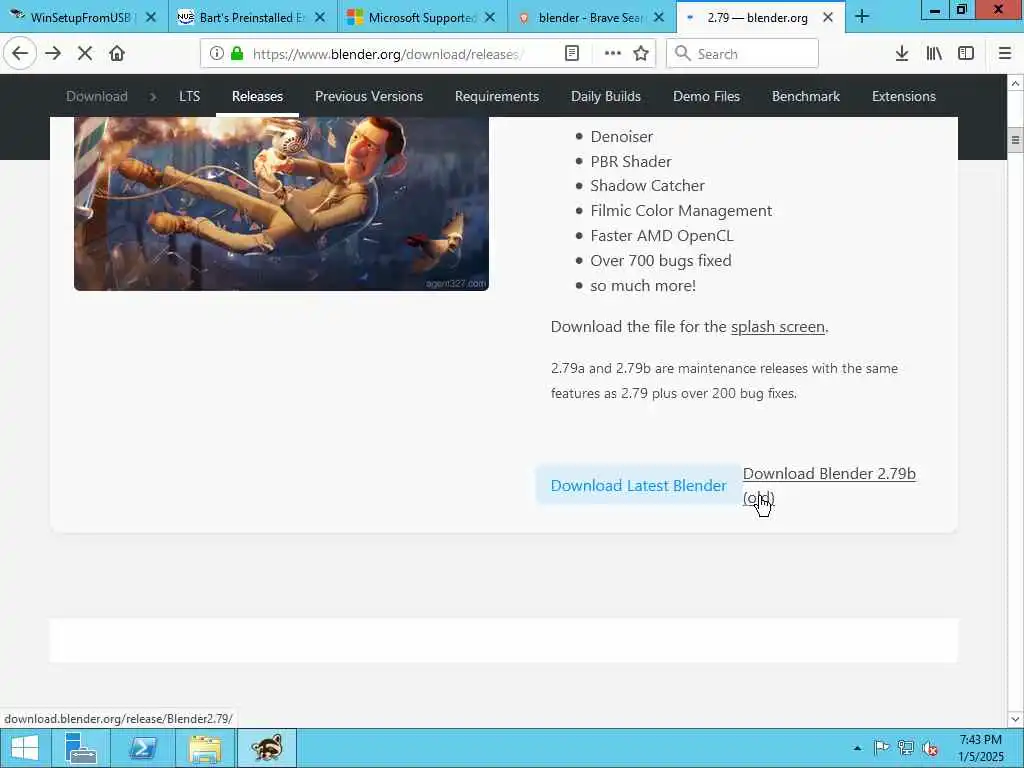This screenshot has width=1024, height=768.
Task: Click the 'Faster AMD OpenCL' list item
Action: coord(662,236)
